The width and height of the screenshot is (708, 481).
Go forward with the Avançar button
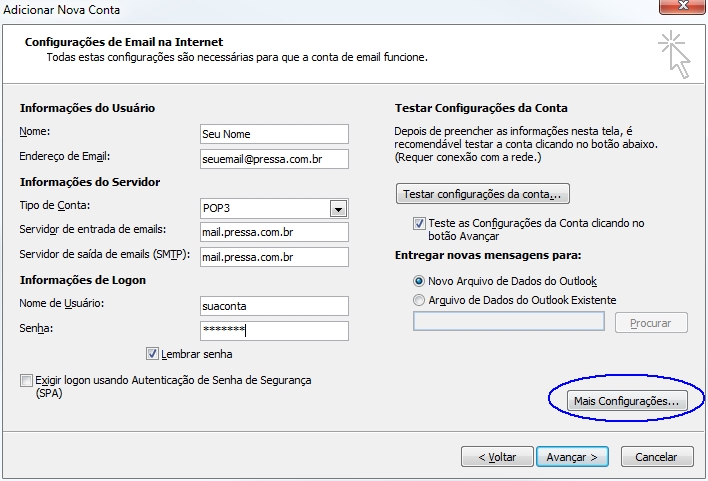tap(572, 457)
